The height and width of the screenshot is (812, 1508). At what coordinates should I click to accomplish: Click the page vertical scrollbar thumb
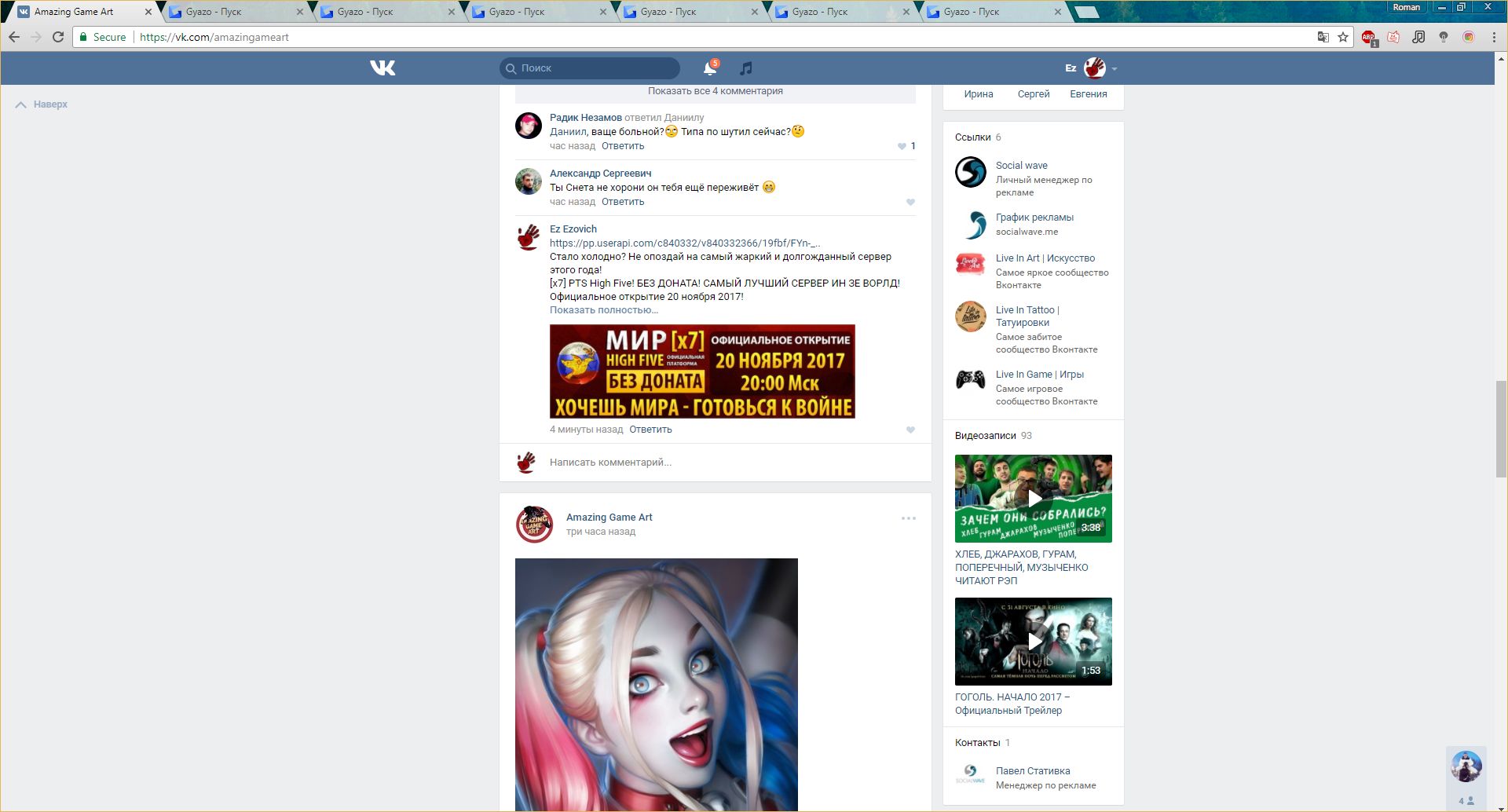click(1501, 428)
